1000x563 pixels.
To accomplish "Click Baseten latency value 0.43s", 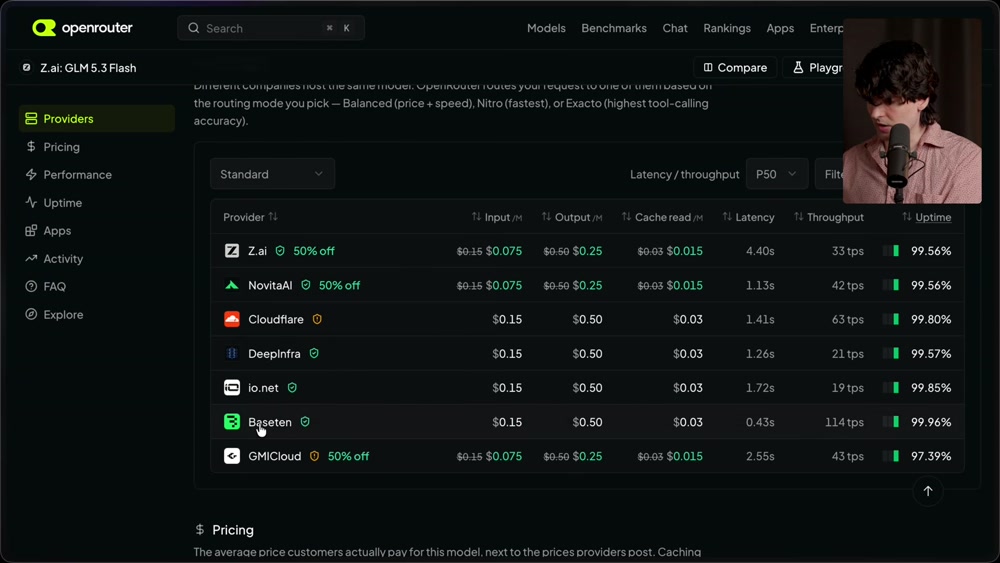I will (760, 421).
